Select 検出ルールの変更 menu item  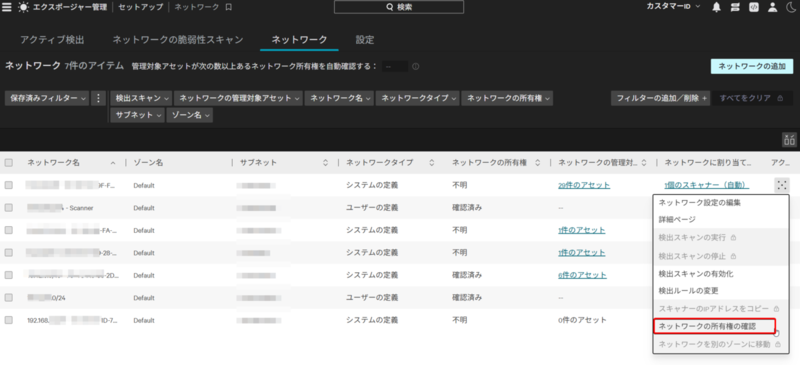[720, 291]
